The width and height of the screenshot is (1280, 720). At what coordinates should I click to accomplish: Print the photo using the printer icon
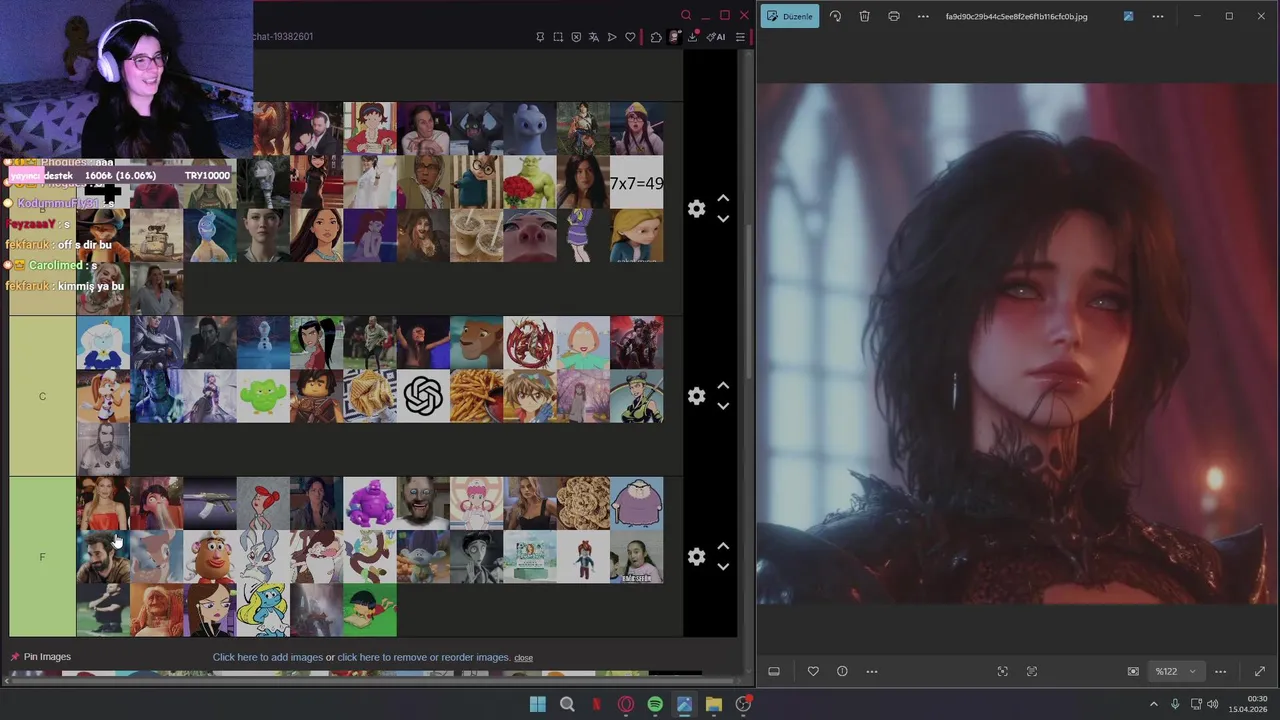894,16
